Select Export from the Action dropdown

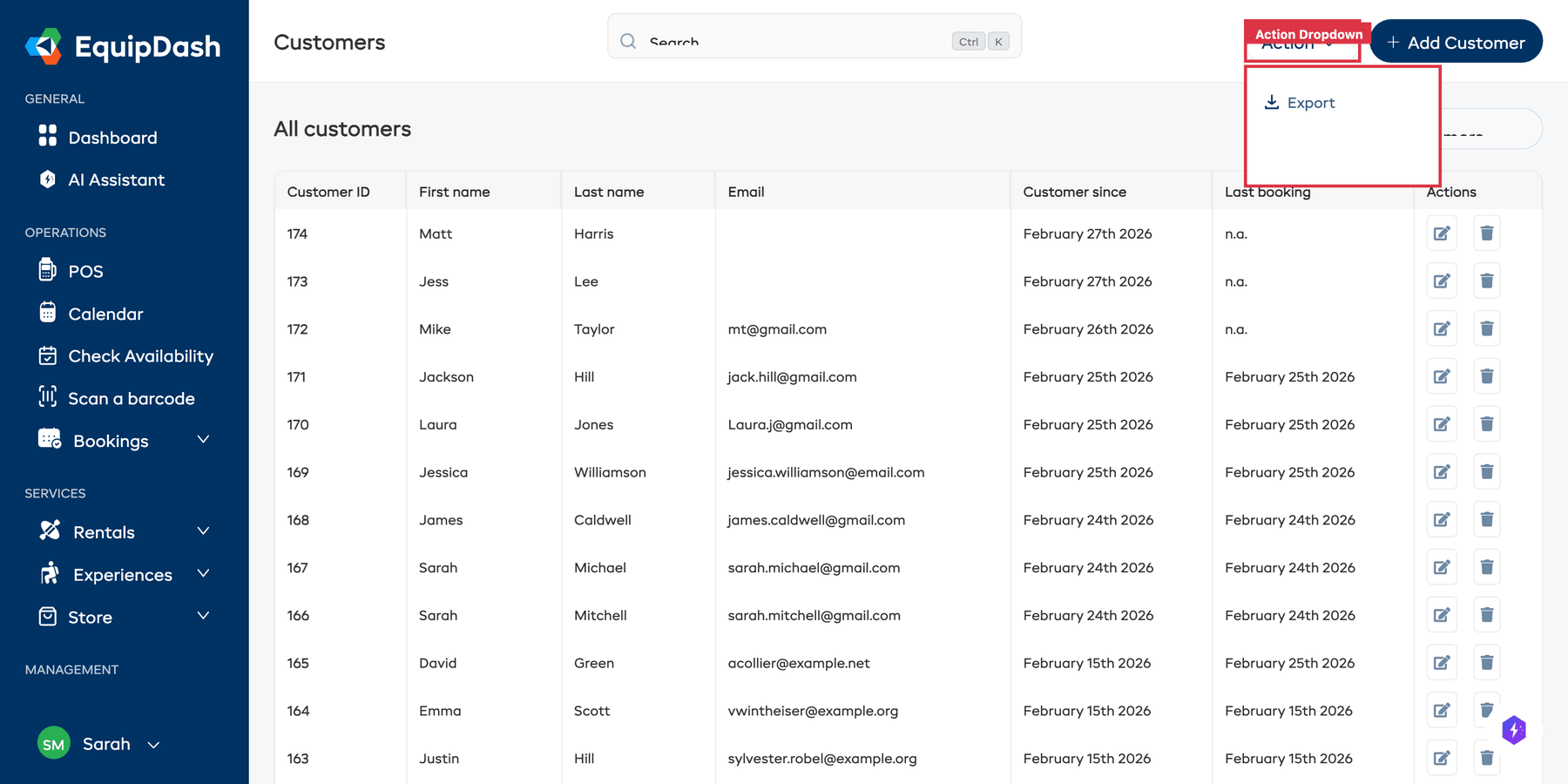coord(1310,102)
